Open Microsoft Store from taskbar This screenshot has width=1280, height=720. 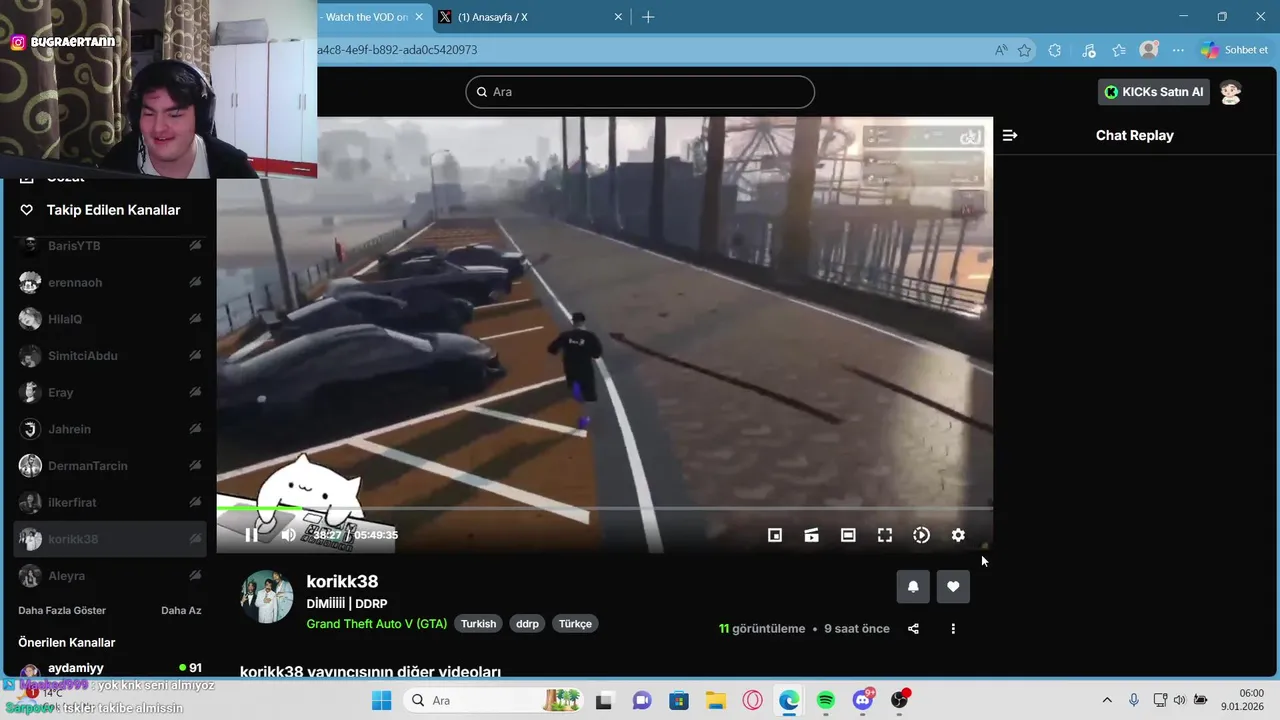[x=679, y=700]
